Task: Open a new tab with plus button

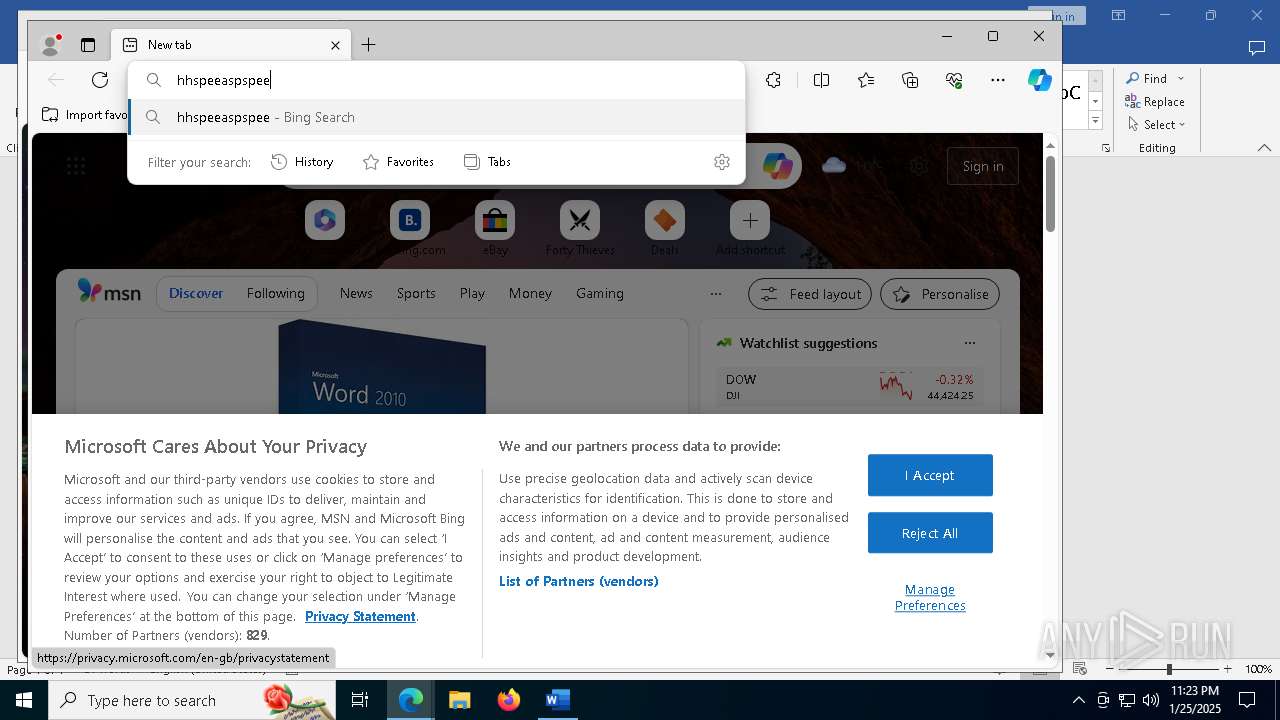Action: click(368, 45)
